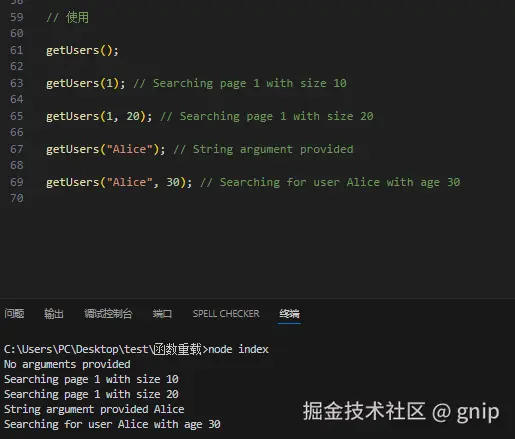The image size is (515, 439).
Task: Select the 终端 (Terminal) tab
Action: point(289,313)
